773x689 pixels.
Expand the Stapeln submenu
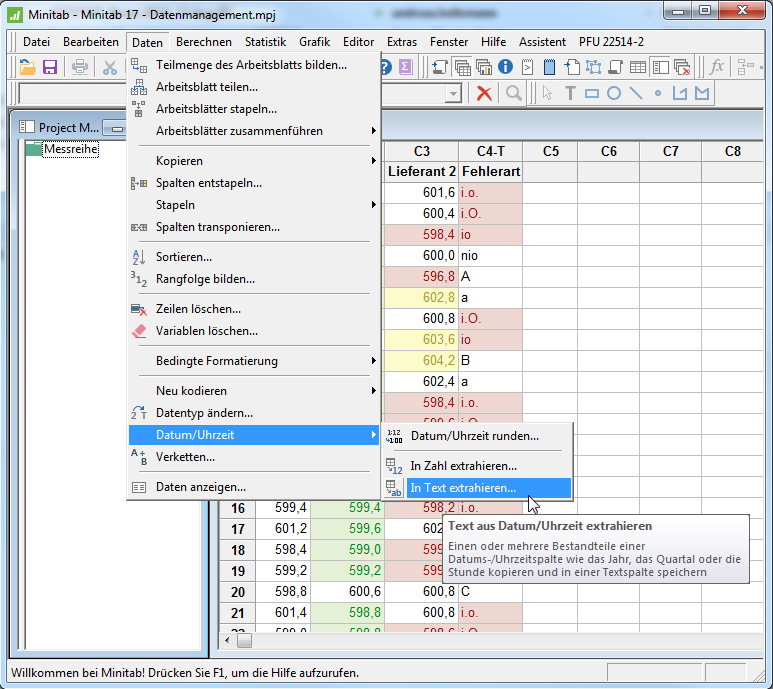[x=254, y=205]
